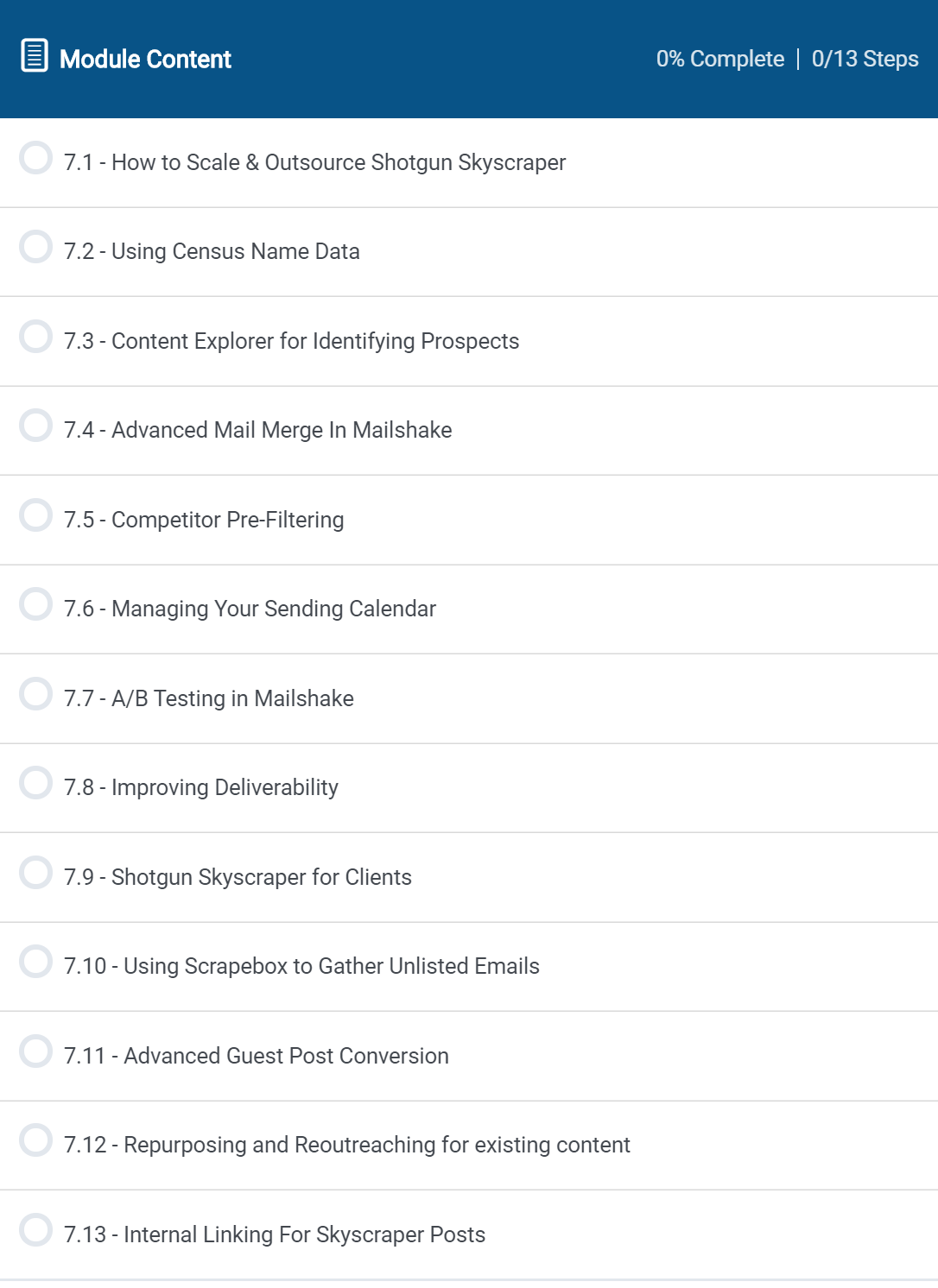Click the 0/13 Steps counter
938x1288 pixels.
(865, 60)
